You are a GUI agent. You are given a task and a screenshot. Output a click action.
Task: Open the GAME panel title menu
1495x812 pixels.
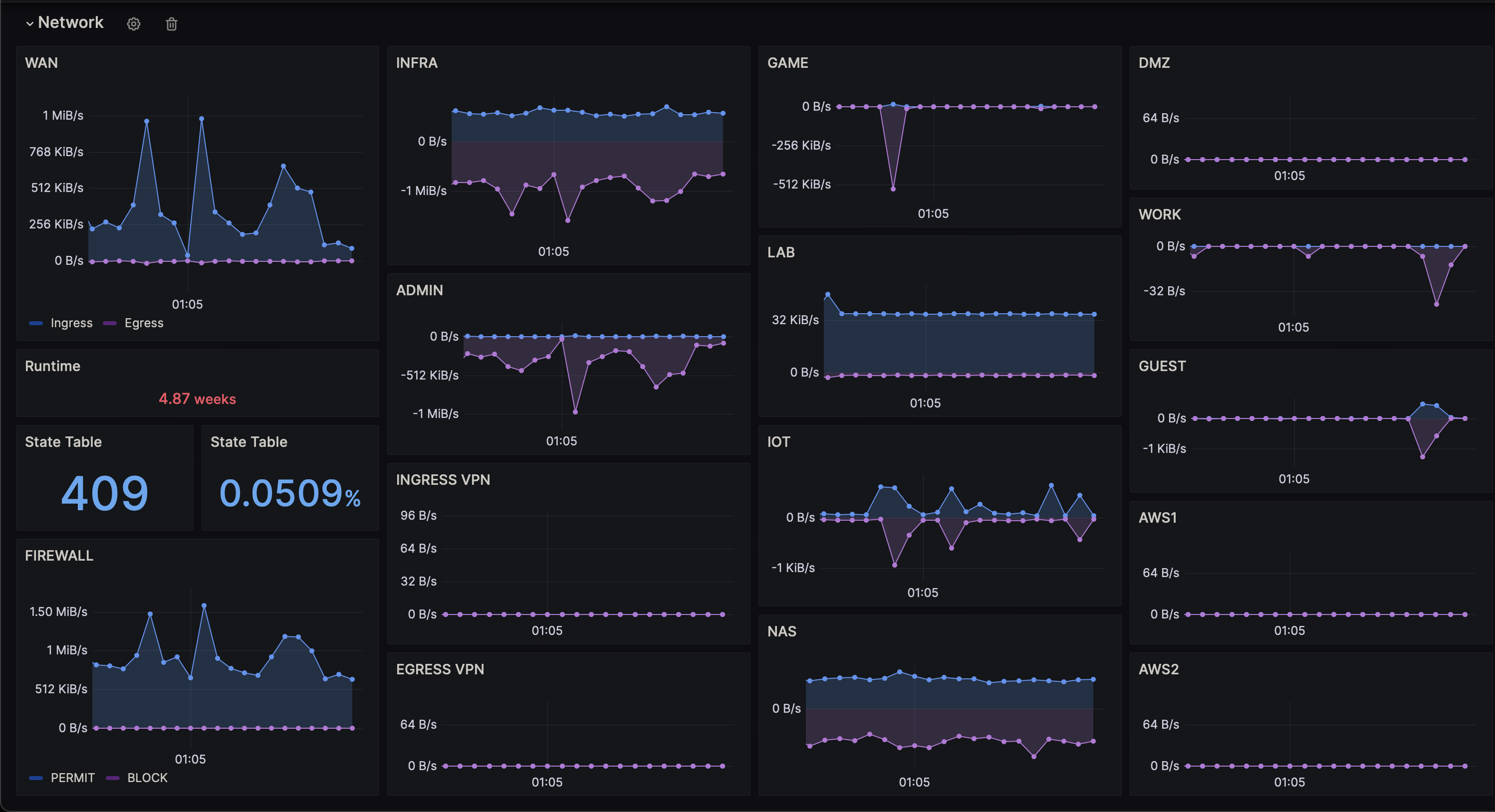click(x=787, y=63)
